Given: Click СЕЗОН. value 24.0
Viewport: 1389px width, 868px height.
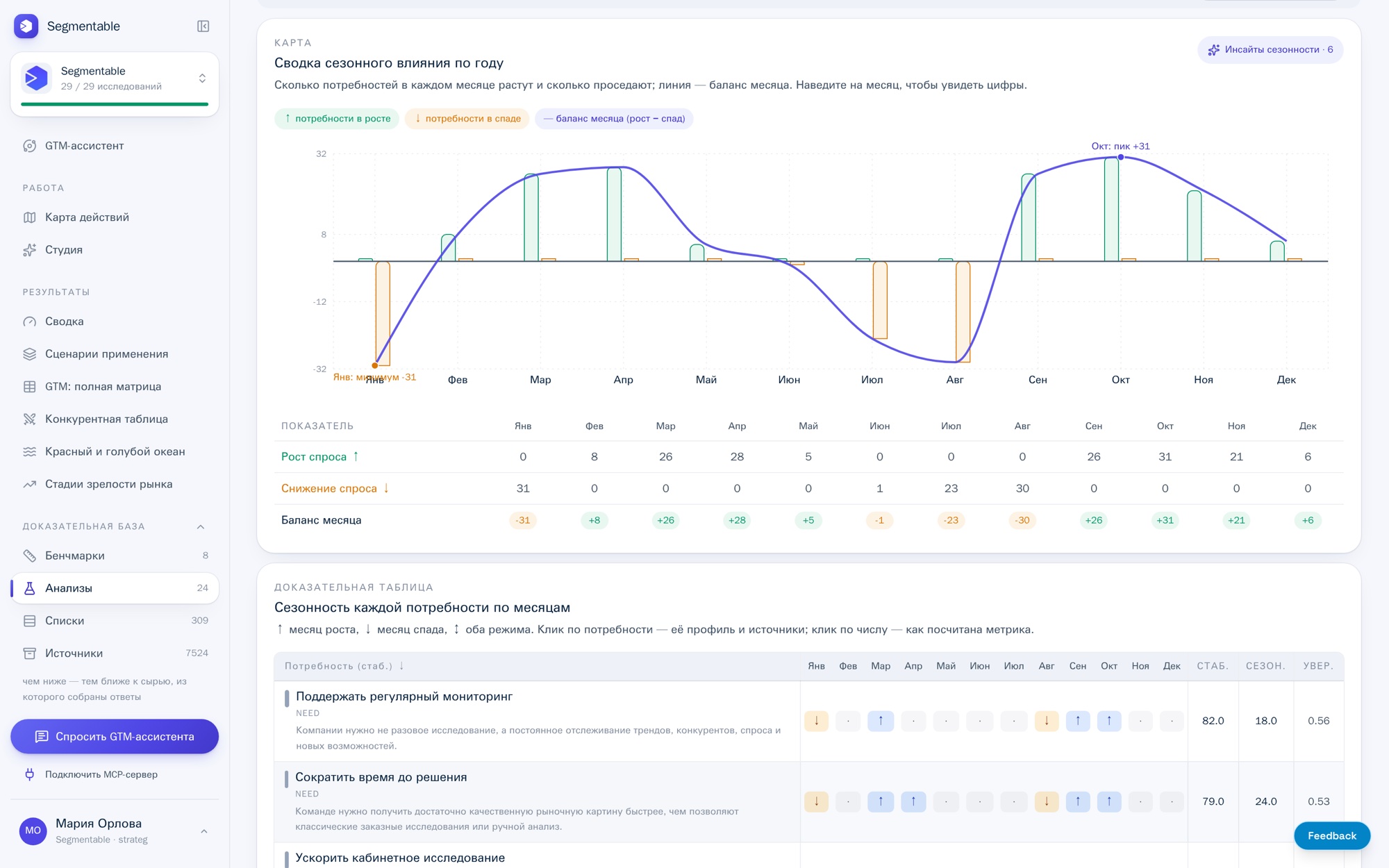Looking at the screenshot, I should click(x=1266, y=801).
